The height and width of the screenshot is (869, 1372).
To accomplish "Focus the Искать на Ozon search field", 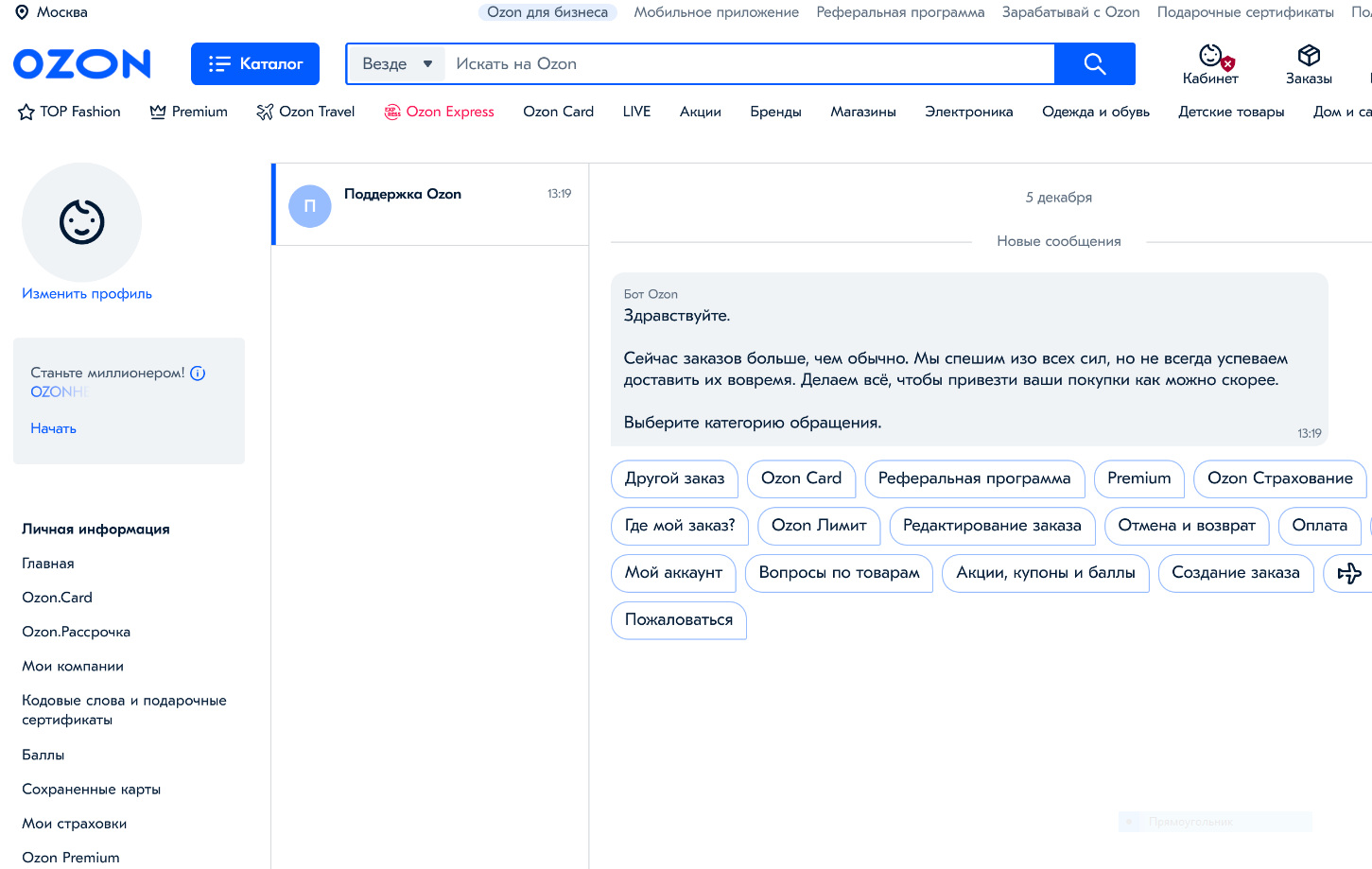I will tap(749, 64).
